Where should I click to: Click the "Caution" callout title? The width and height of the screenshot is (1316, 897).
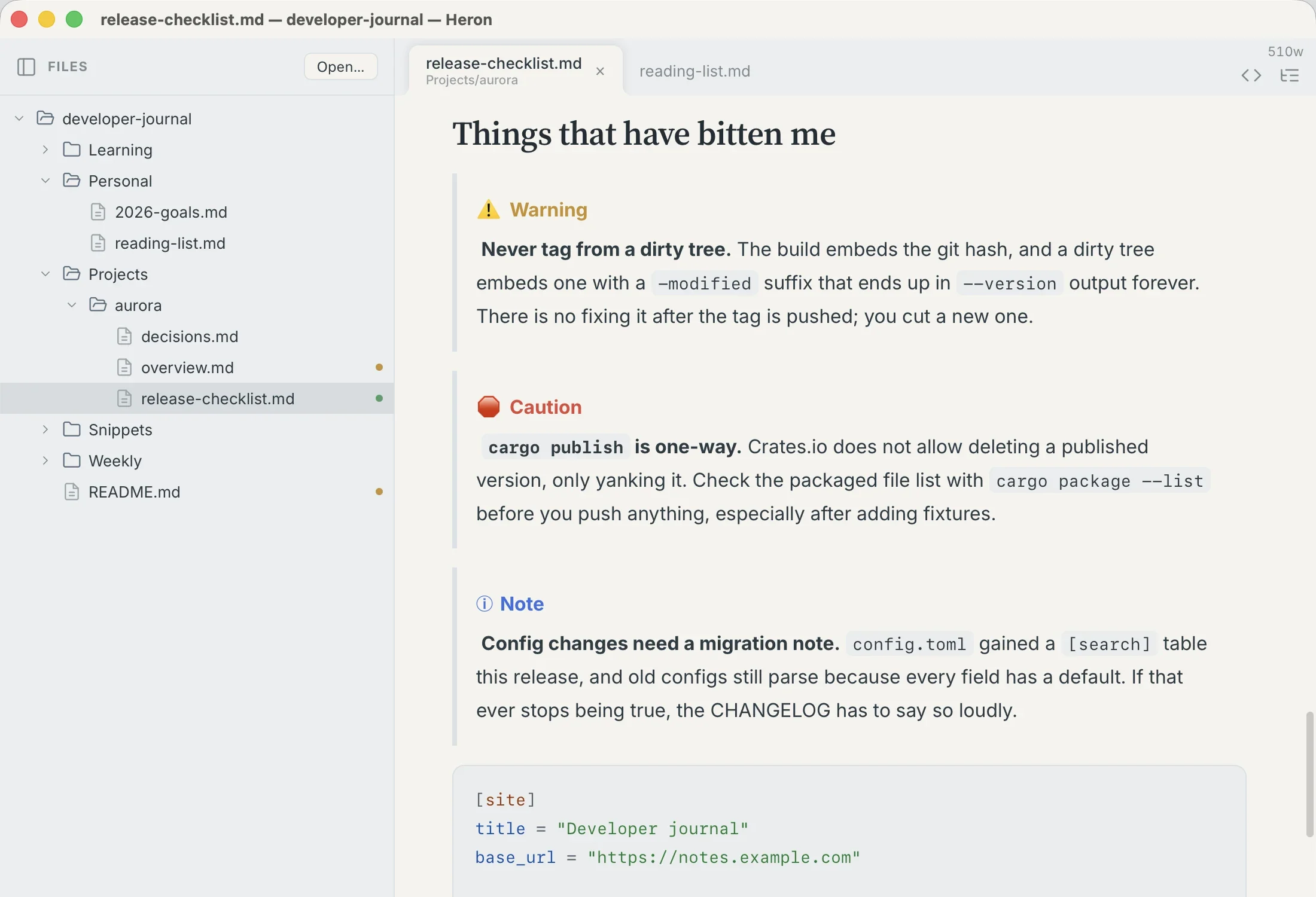tap(546, 407)
